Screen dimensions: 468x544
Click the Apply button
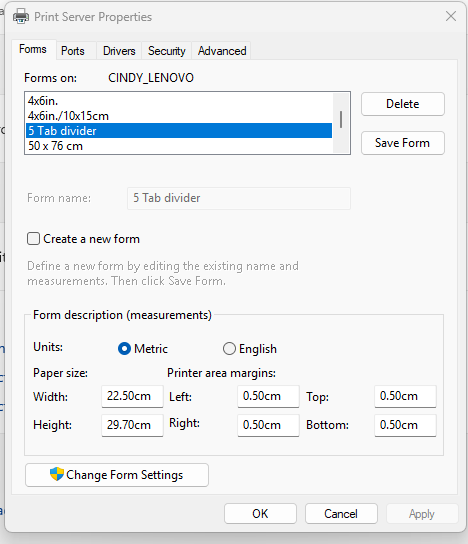tap(422, 513)
